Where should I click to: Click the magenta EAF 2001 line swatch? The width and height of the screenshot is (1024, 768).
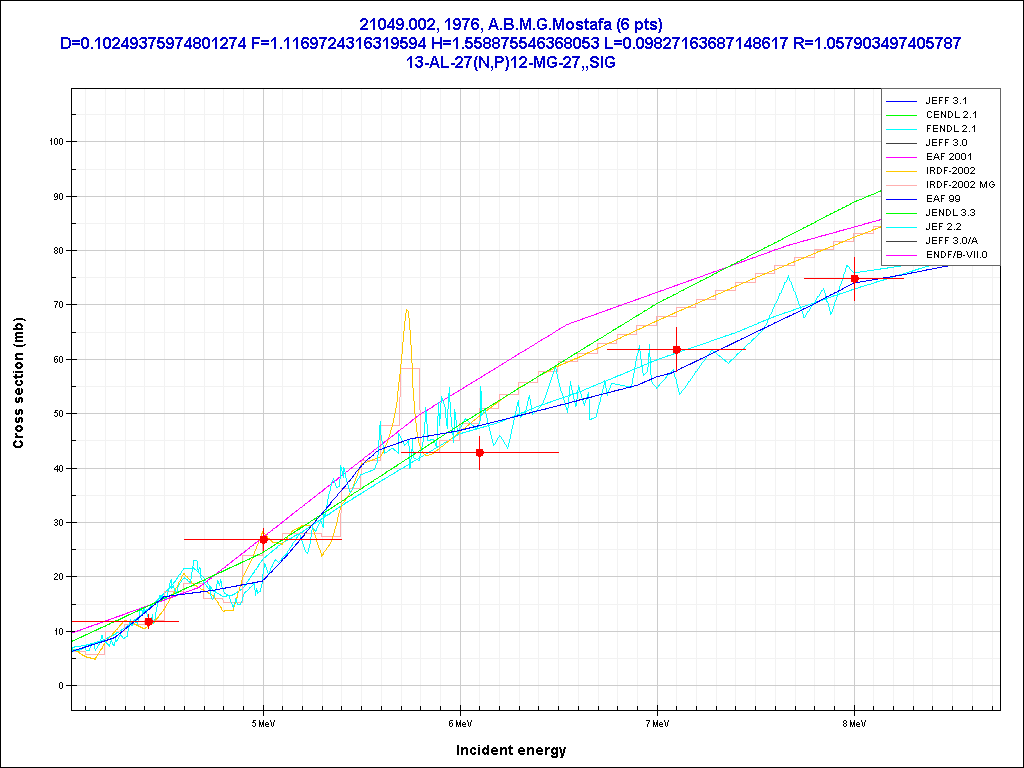click(x=902, y=157)
